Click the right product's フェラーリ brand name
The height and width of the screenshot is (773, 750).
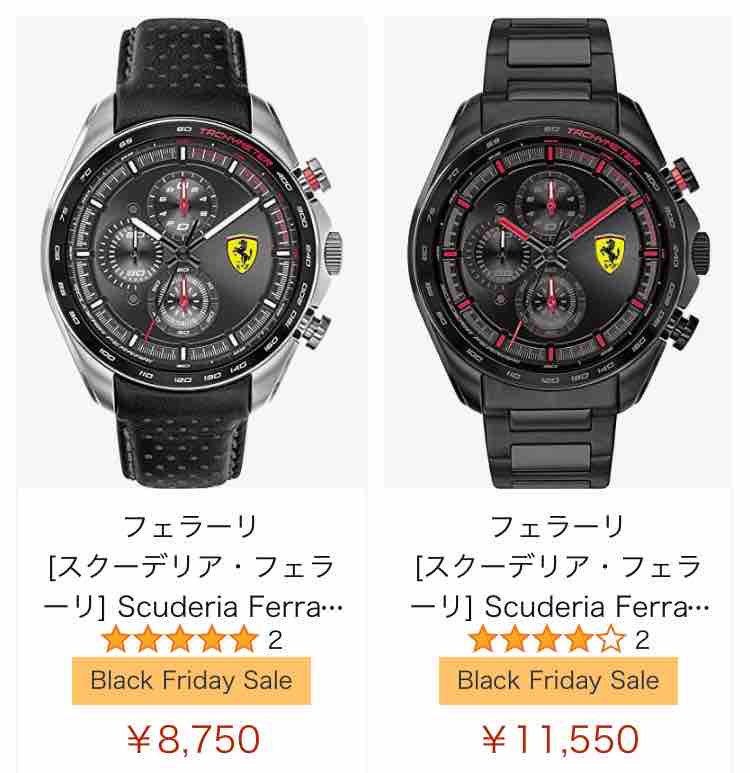click(558, 527)
